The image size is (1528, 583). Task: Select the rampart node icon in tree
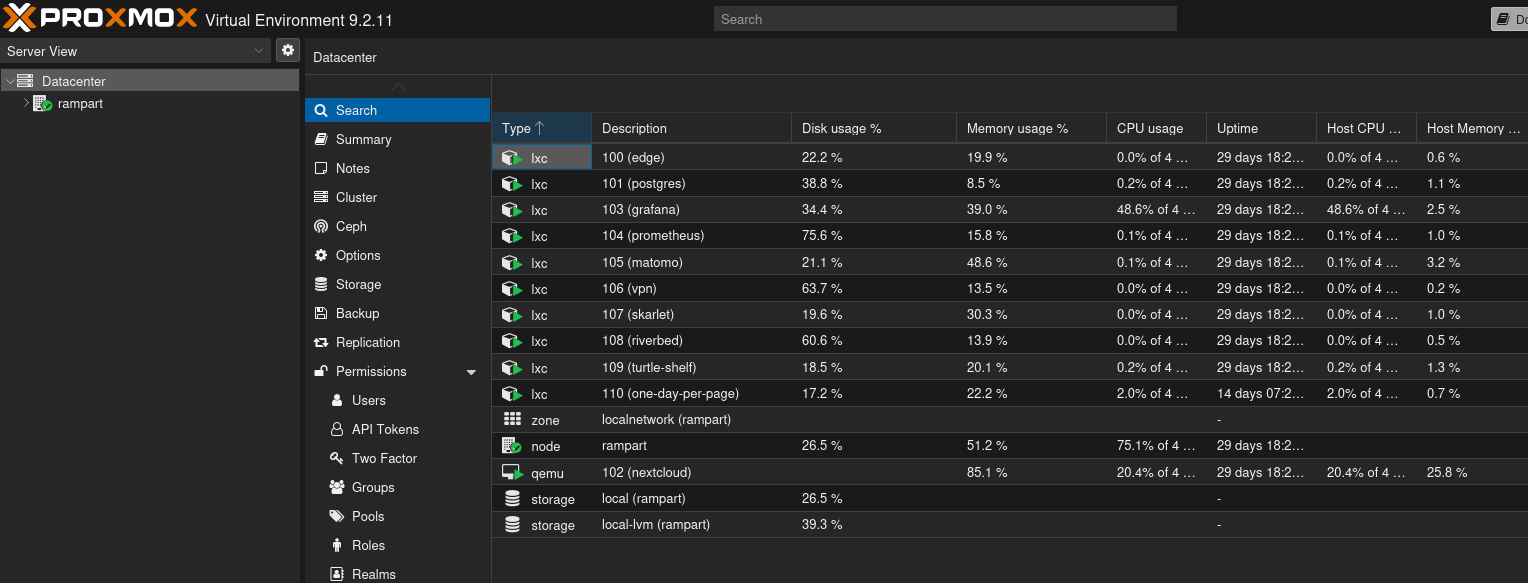(42, 103)
